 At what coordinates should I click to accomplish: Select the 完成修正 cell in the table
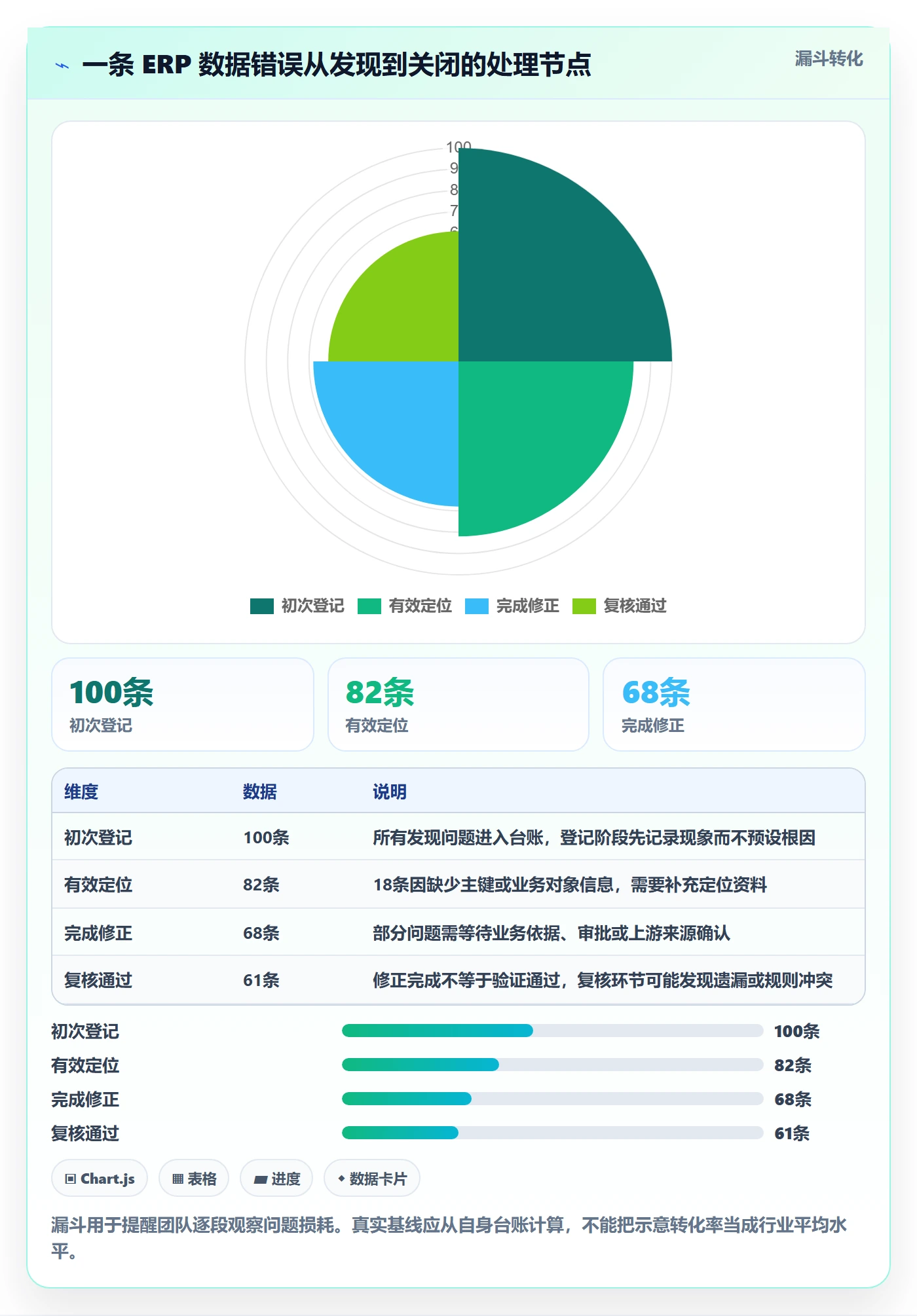(98, 932)
